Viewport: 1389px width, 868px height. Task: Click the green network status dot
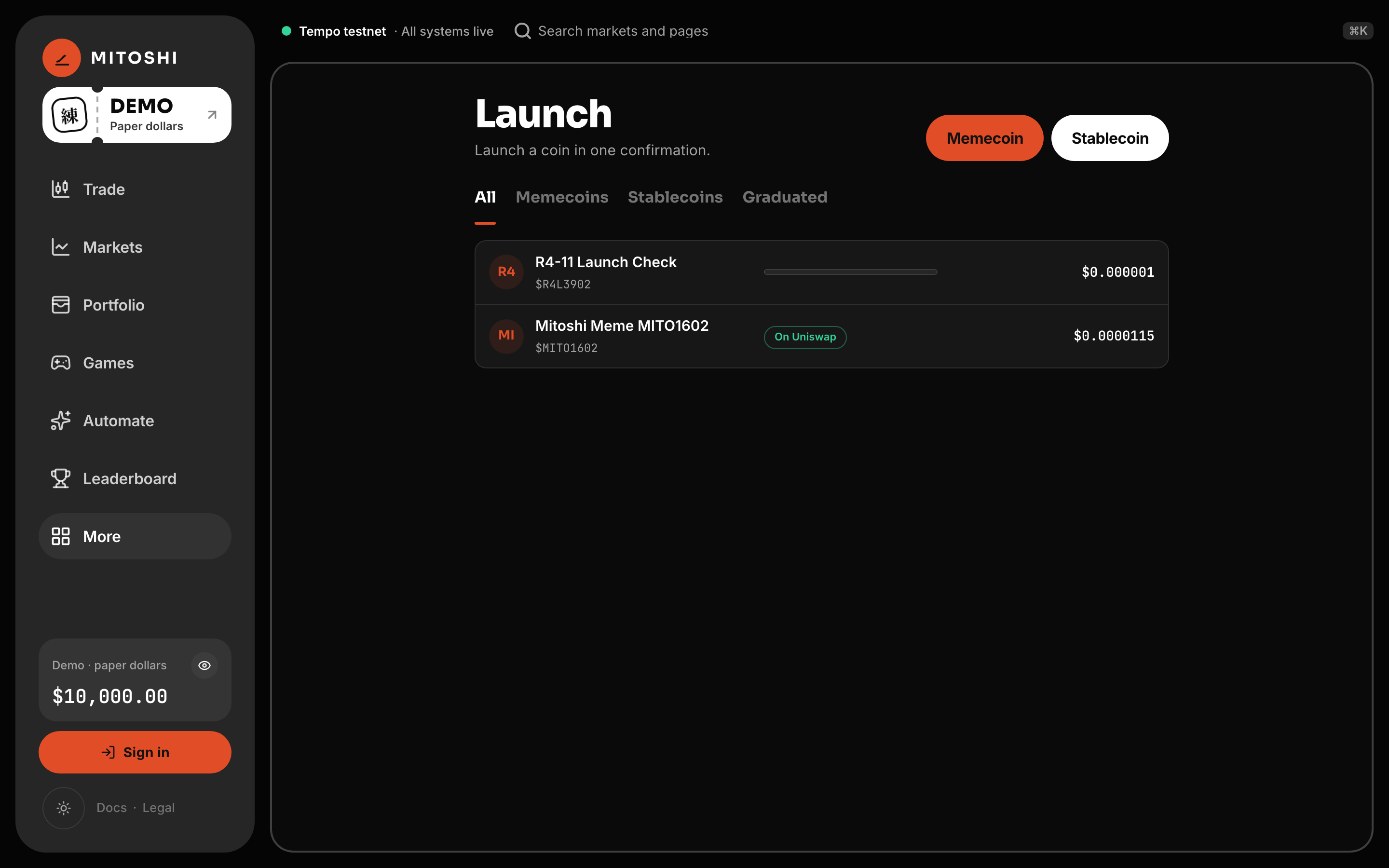click(286, 31)
